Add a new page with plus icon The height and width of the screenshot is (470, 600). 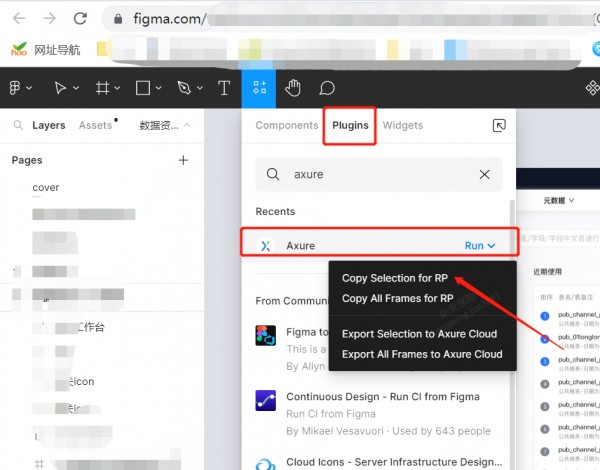pyautogui.click(x=183, y=160)
